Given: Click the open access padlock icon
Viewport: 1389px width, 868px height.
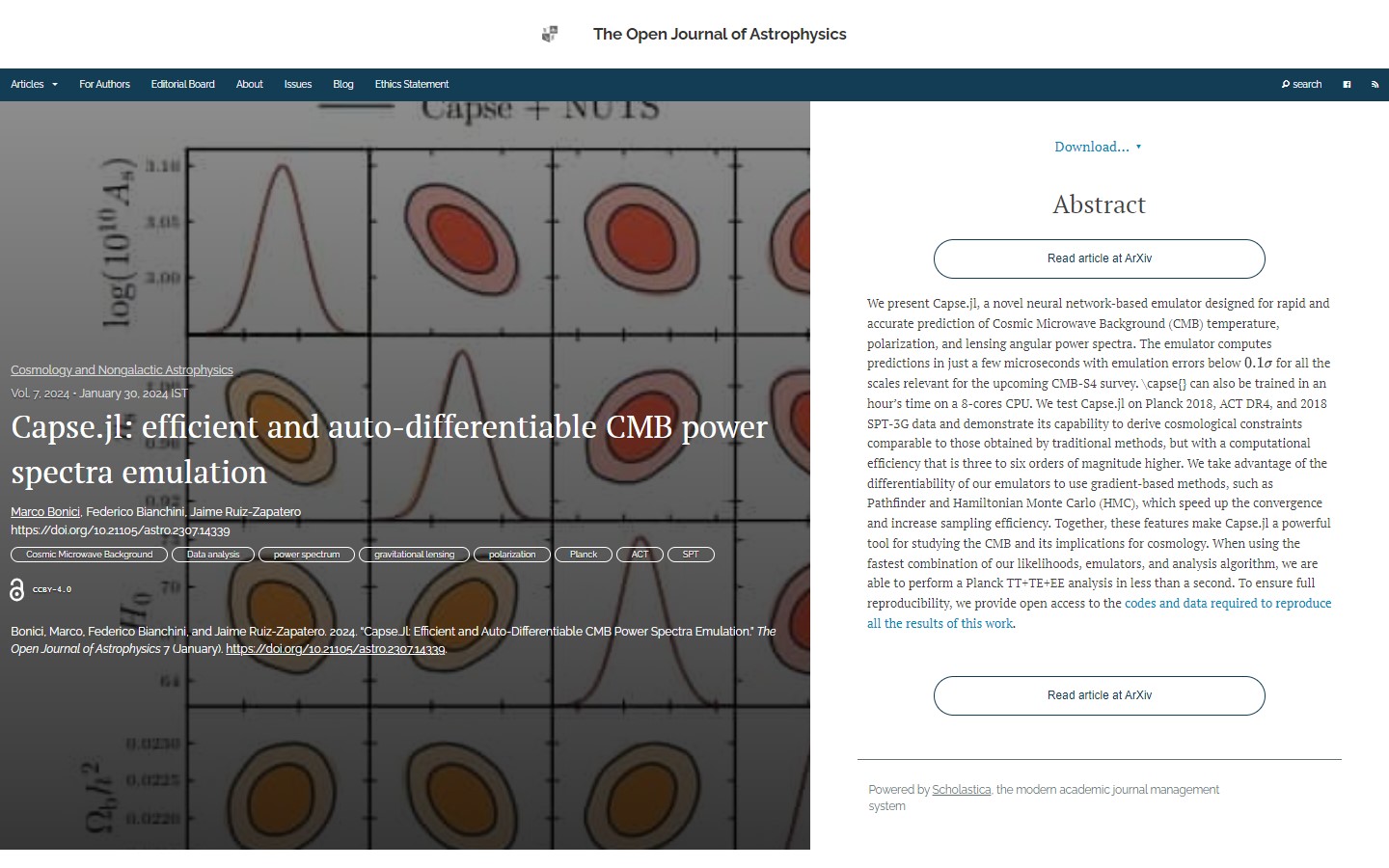Looking at the screenshot, I should 16,590.
